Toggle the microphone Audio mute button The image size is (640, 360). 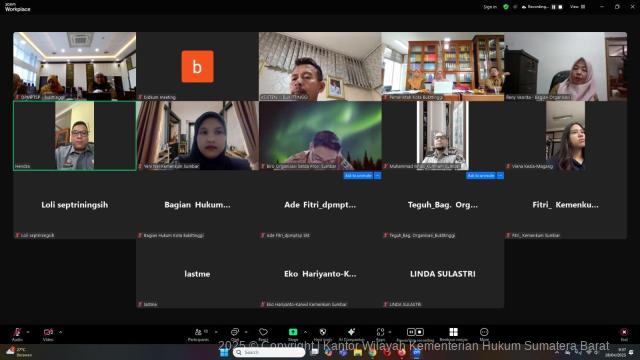(x=17, y=334)
